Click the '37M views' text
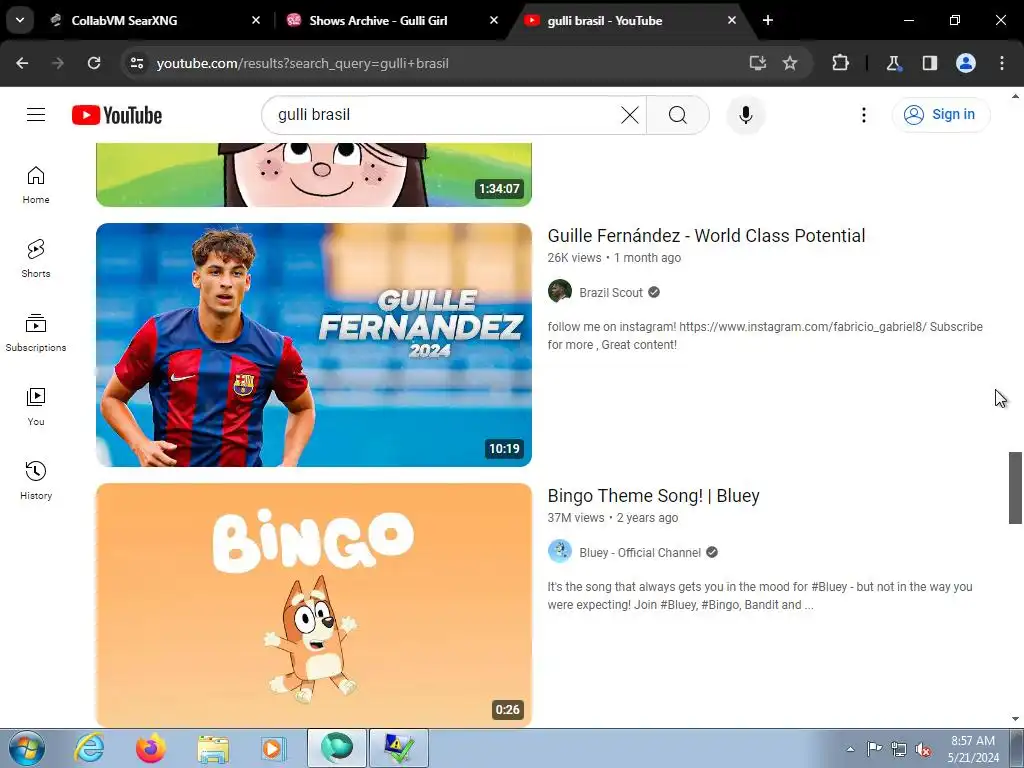Image resolution: width=1024 pixels, height=768 pixels. [x=576, y=518]
